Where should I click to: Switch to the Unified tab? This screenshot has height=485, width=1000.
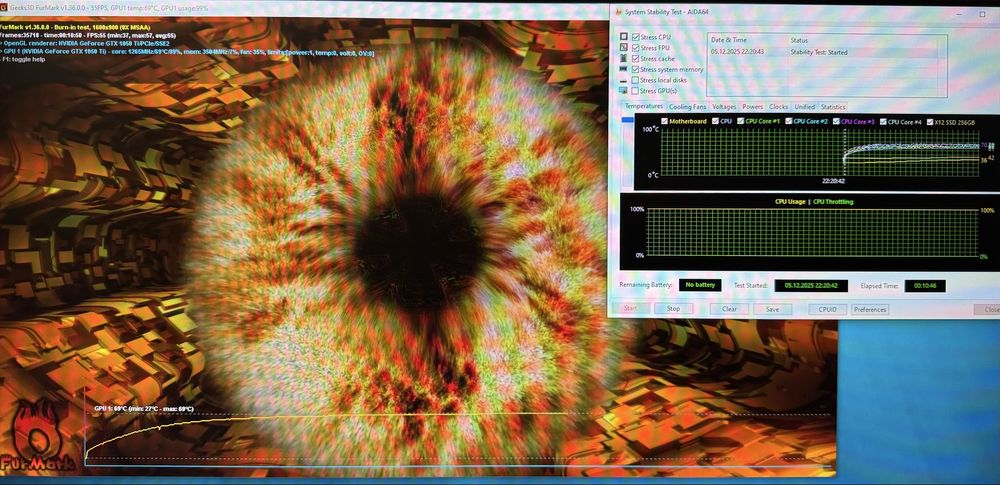coord(805,107)
